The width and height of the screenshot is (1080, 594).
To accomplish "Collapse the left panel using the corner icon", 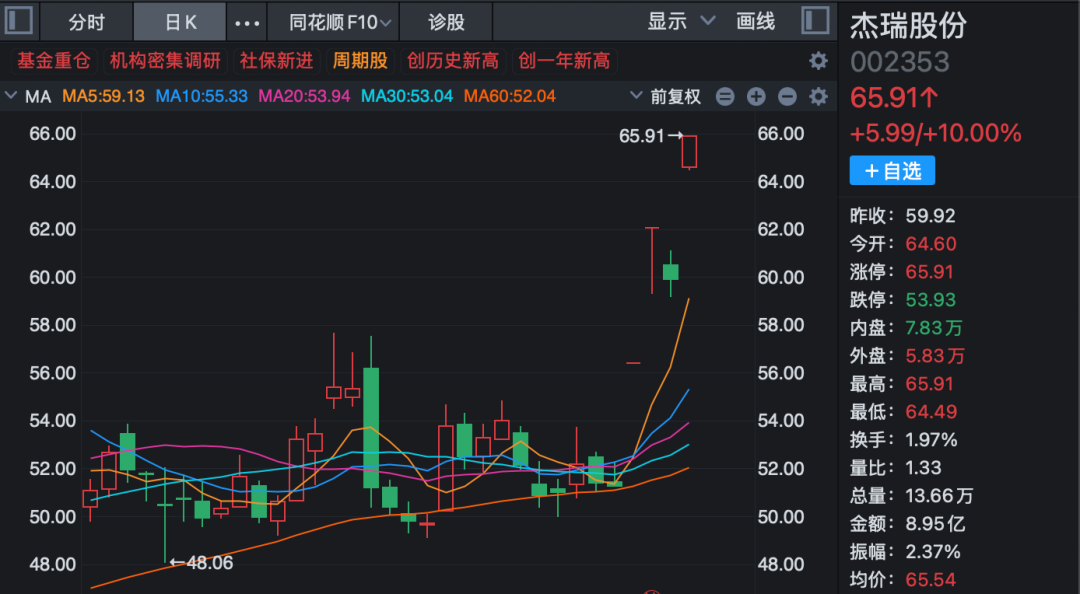I will pos(17,20).
